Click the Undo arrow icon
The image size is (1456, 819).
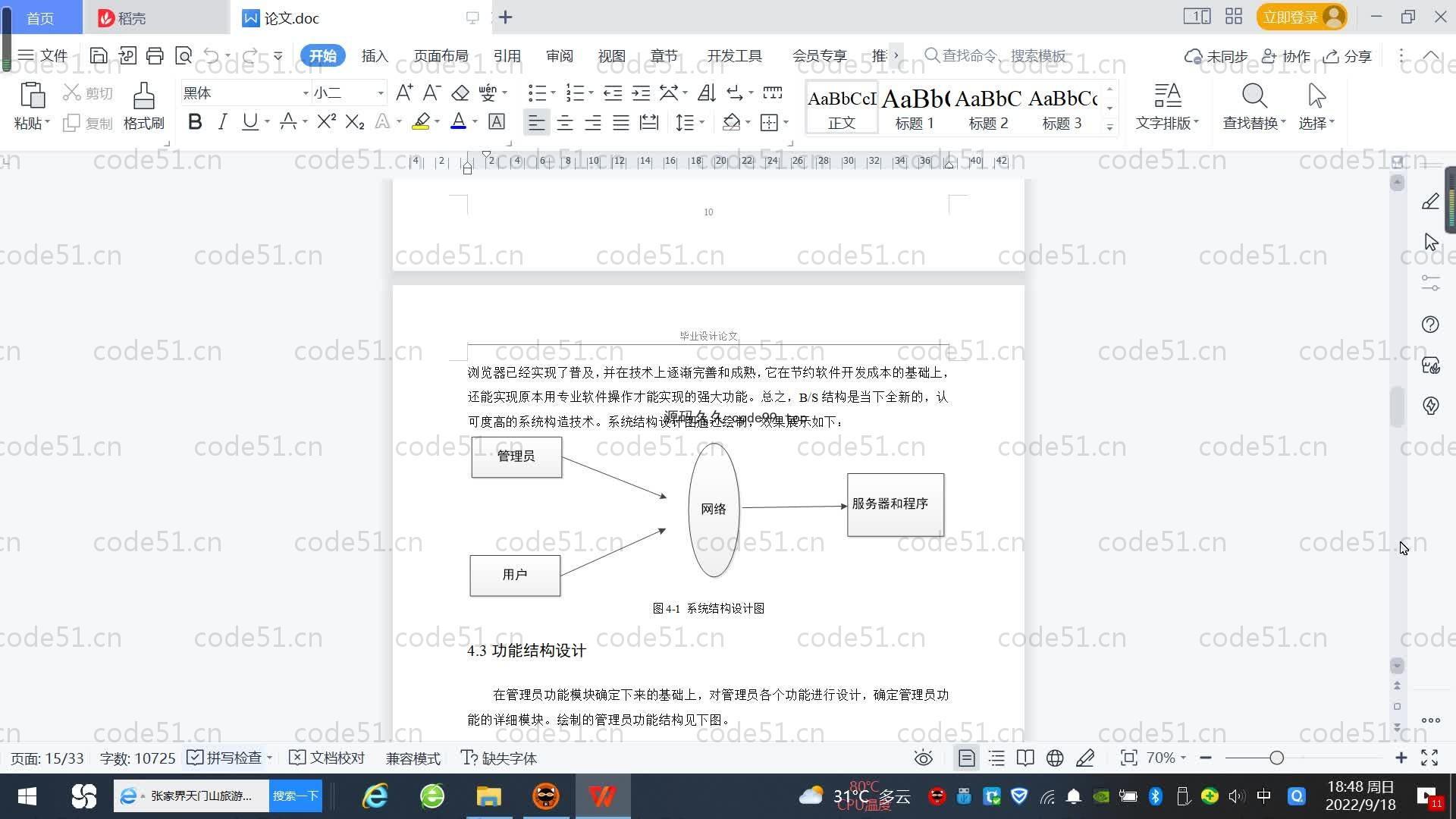coord(212,55)
